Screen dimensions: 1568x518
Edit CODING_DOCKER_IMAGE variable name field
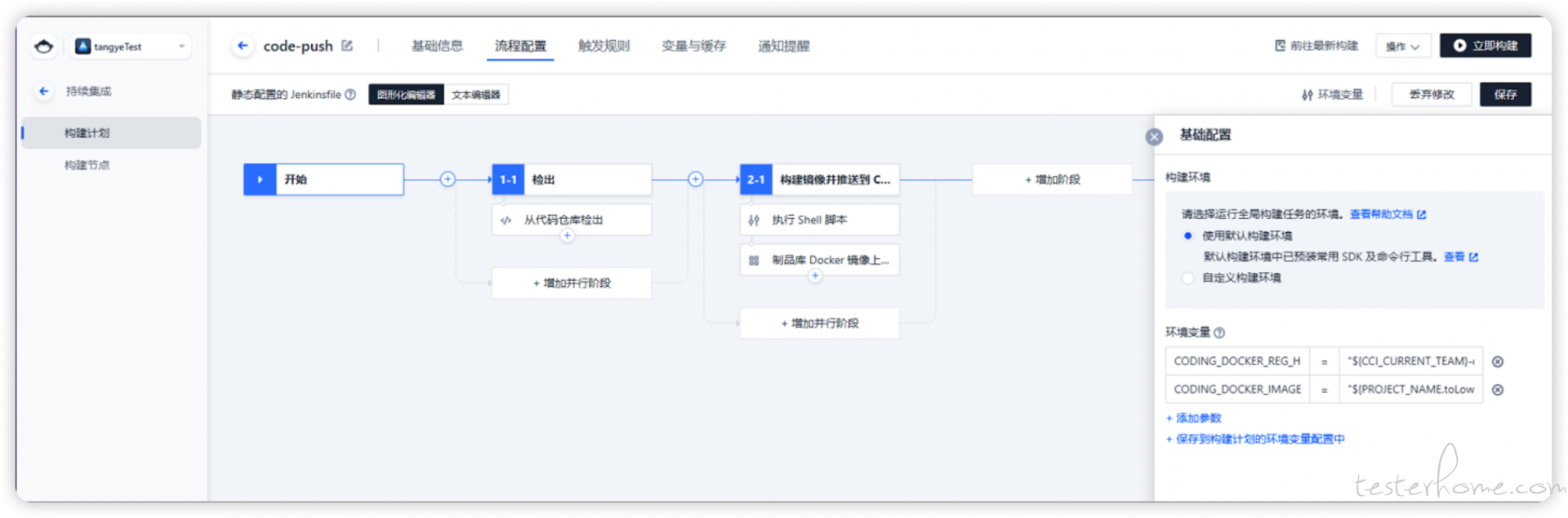(x=1237, y=390)
